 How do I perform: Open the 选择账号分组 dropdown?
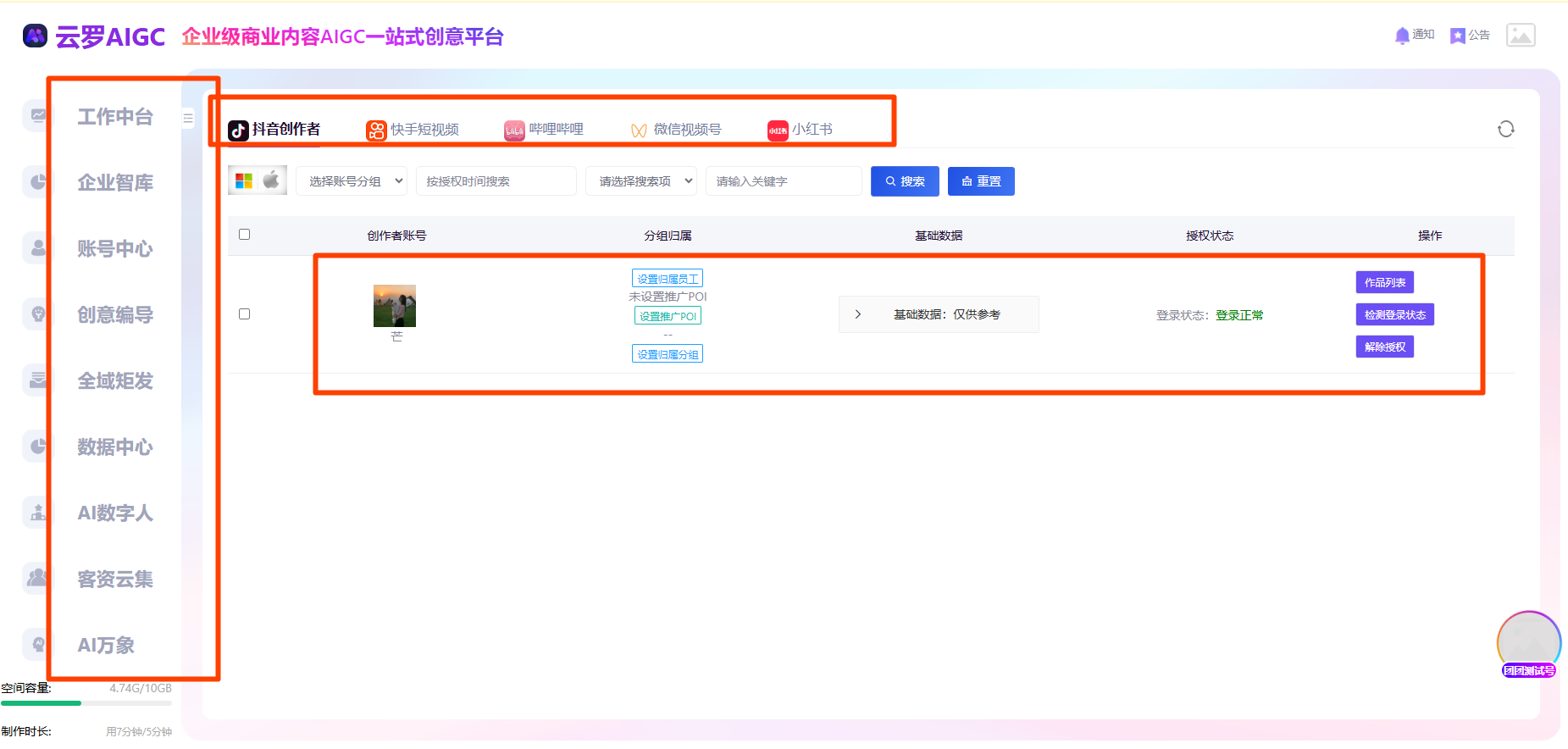352,181
